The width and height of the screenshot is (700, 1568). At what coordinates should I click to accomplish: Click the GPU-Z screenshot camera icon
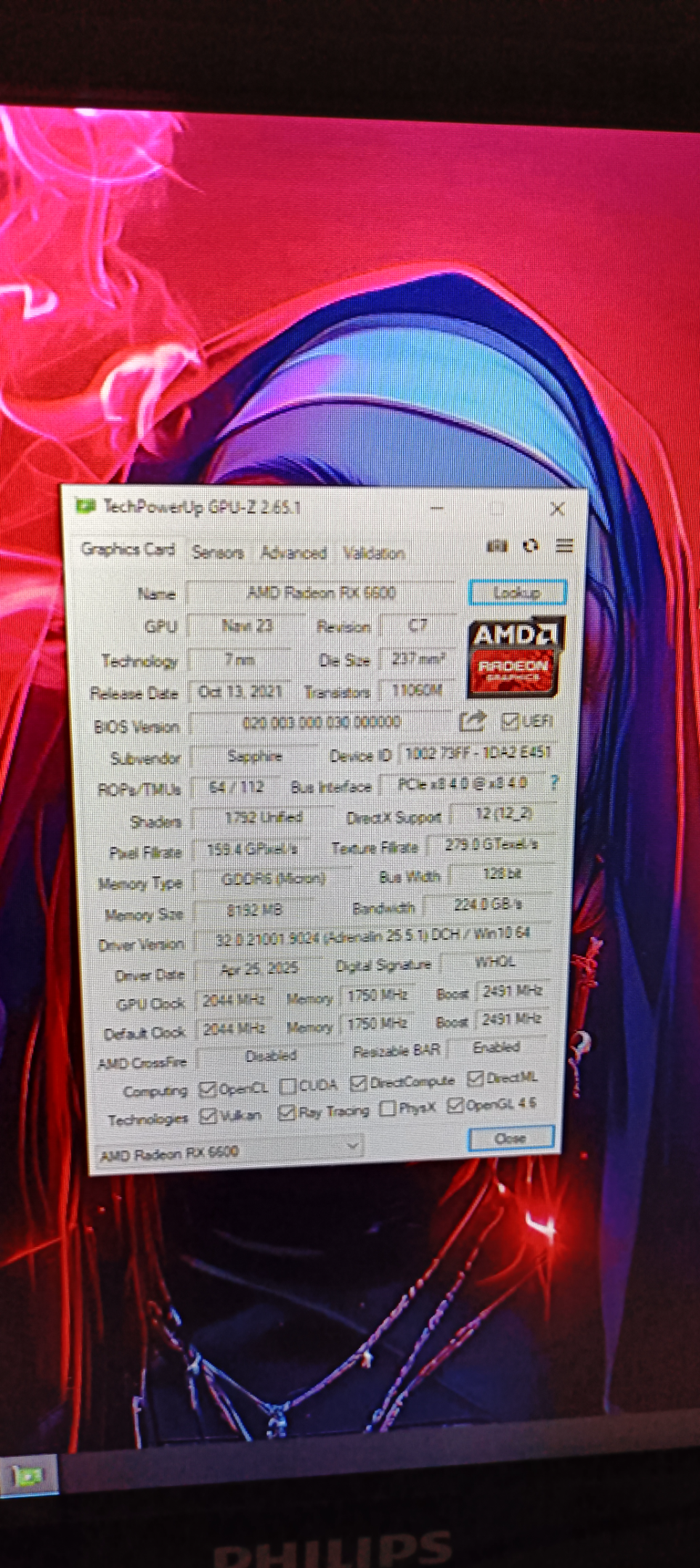point(497,546)
